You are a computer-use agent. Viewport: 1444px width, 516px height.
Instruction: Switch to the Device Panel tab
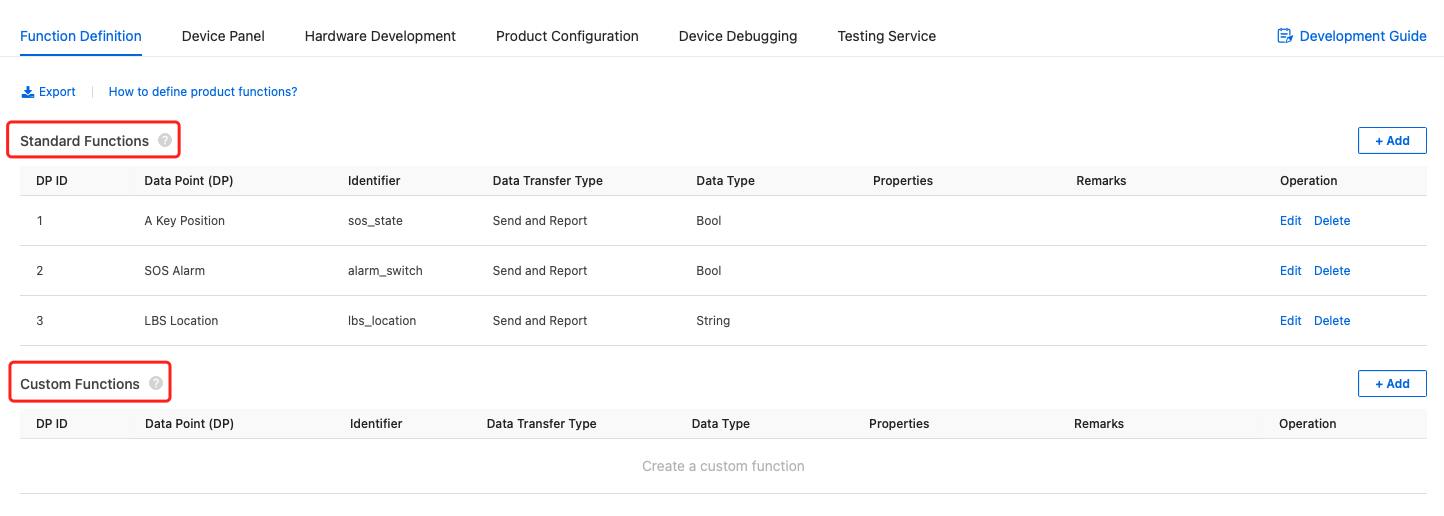pos(223,36)
